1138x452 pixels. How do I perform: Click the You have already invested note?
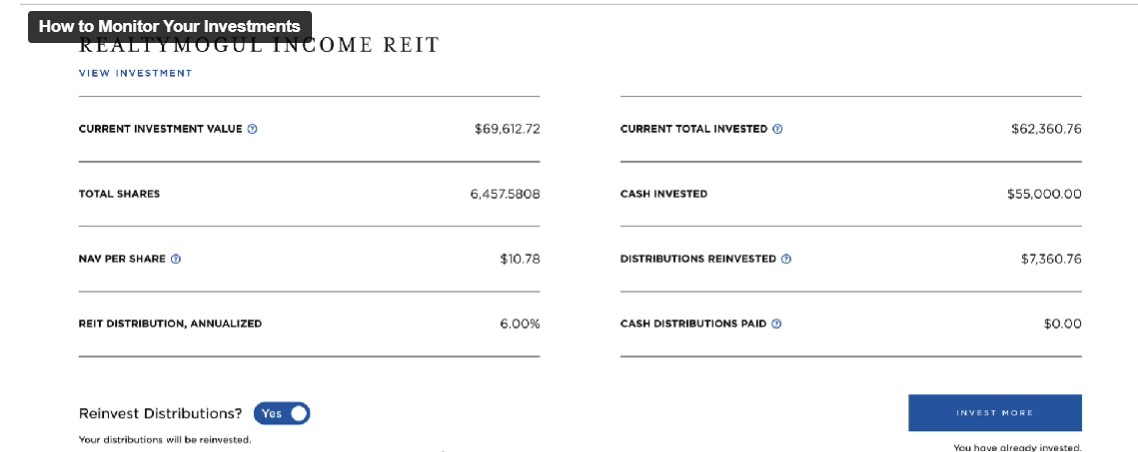pos(1018,448)
